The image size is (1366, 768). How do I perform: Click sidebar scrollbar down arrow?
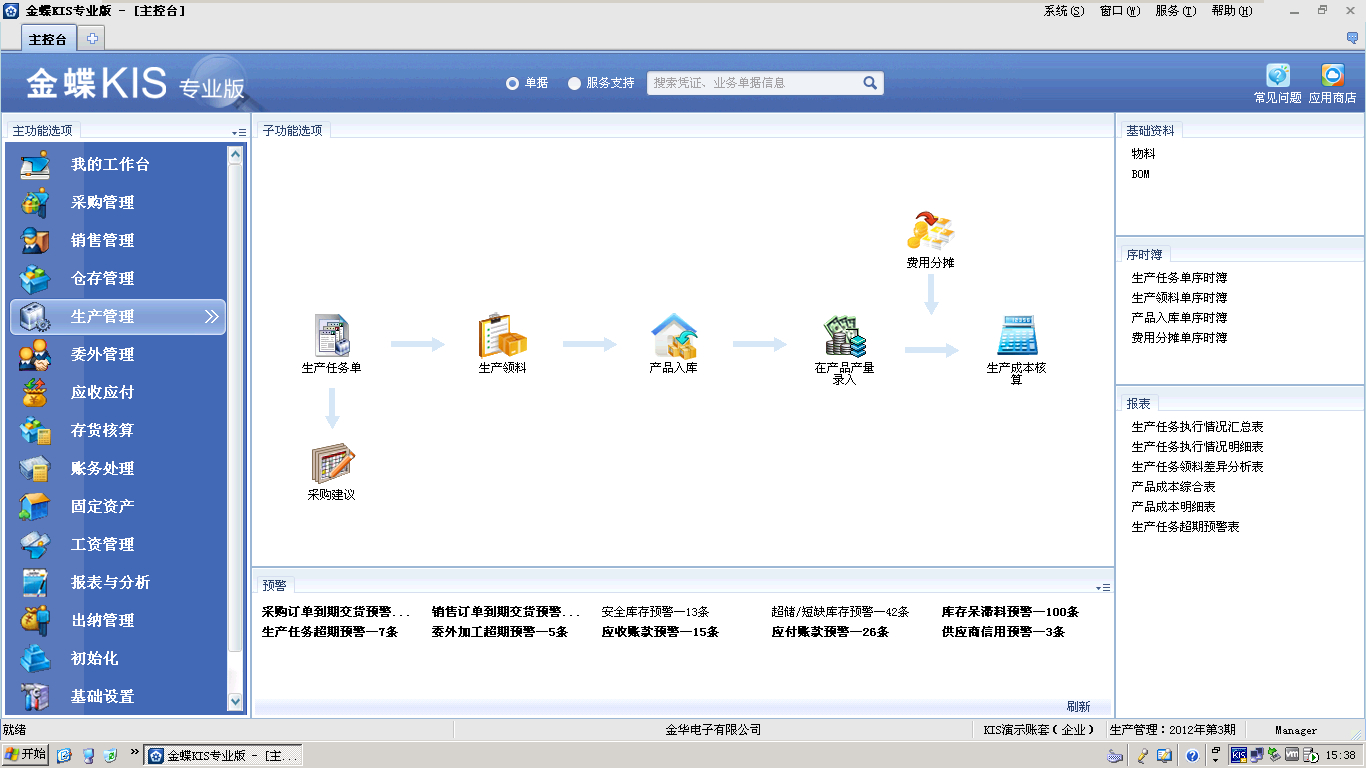click(x=236, y=703)
